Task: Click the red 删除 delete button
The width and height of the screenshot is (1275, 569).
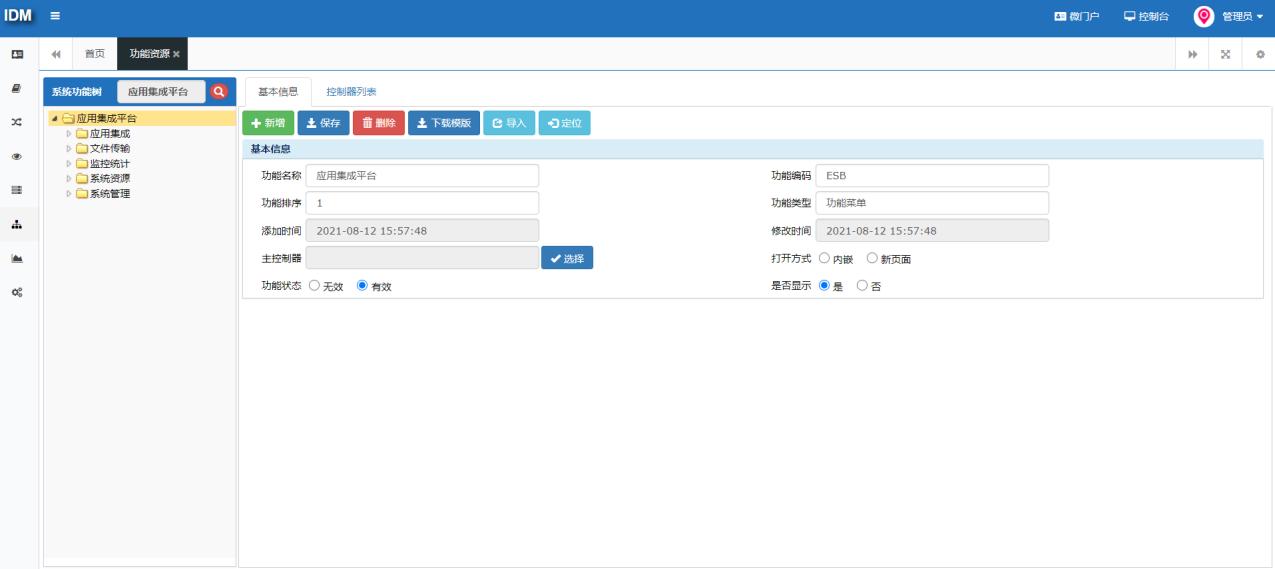Action: (x=379, y=123)
